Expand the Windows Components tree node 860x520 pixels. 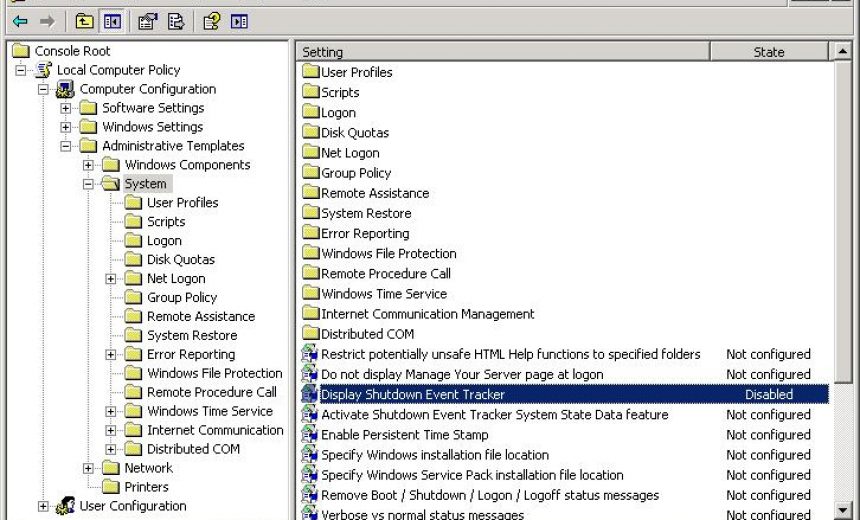(88, 165)
